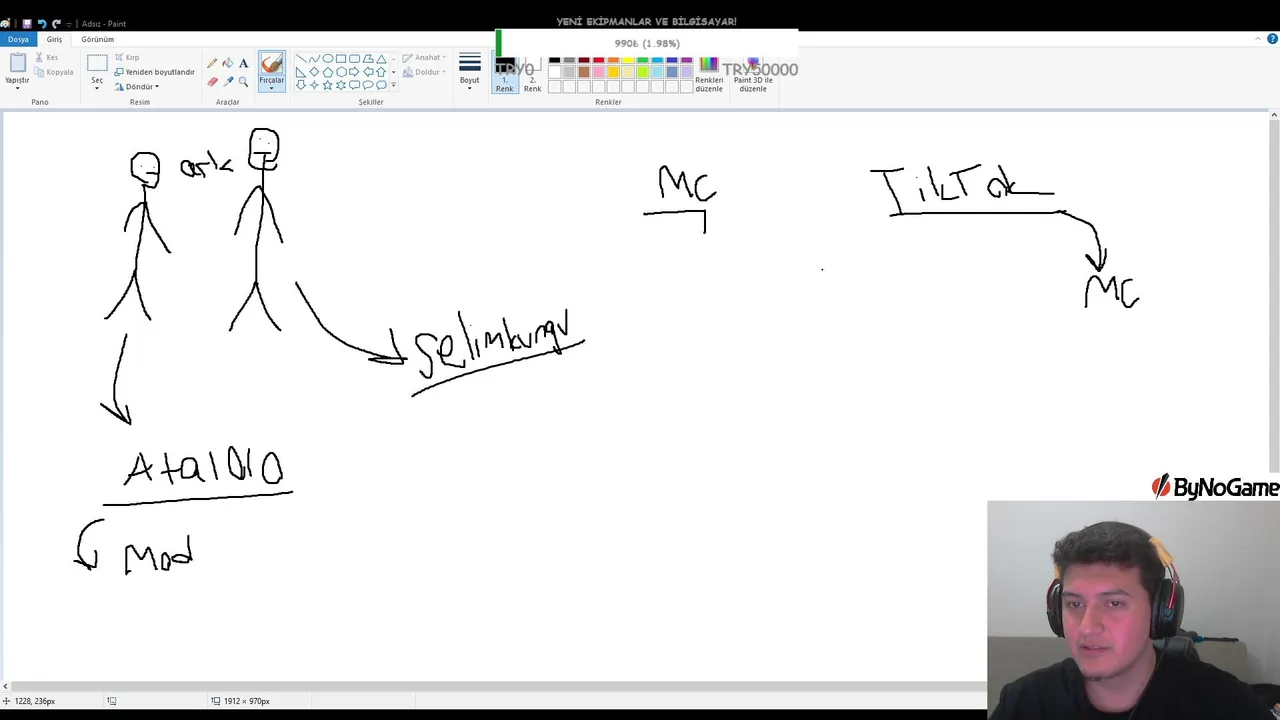Open the Döndür rotate dropdown

137,87
